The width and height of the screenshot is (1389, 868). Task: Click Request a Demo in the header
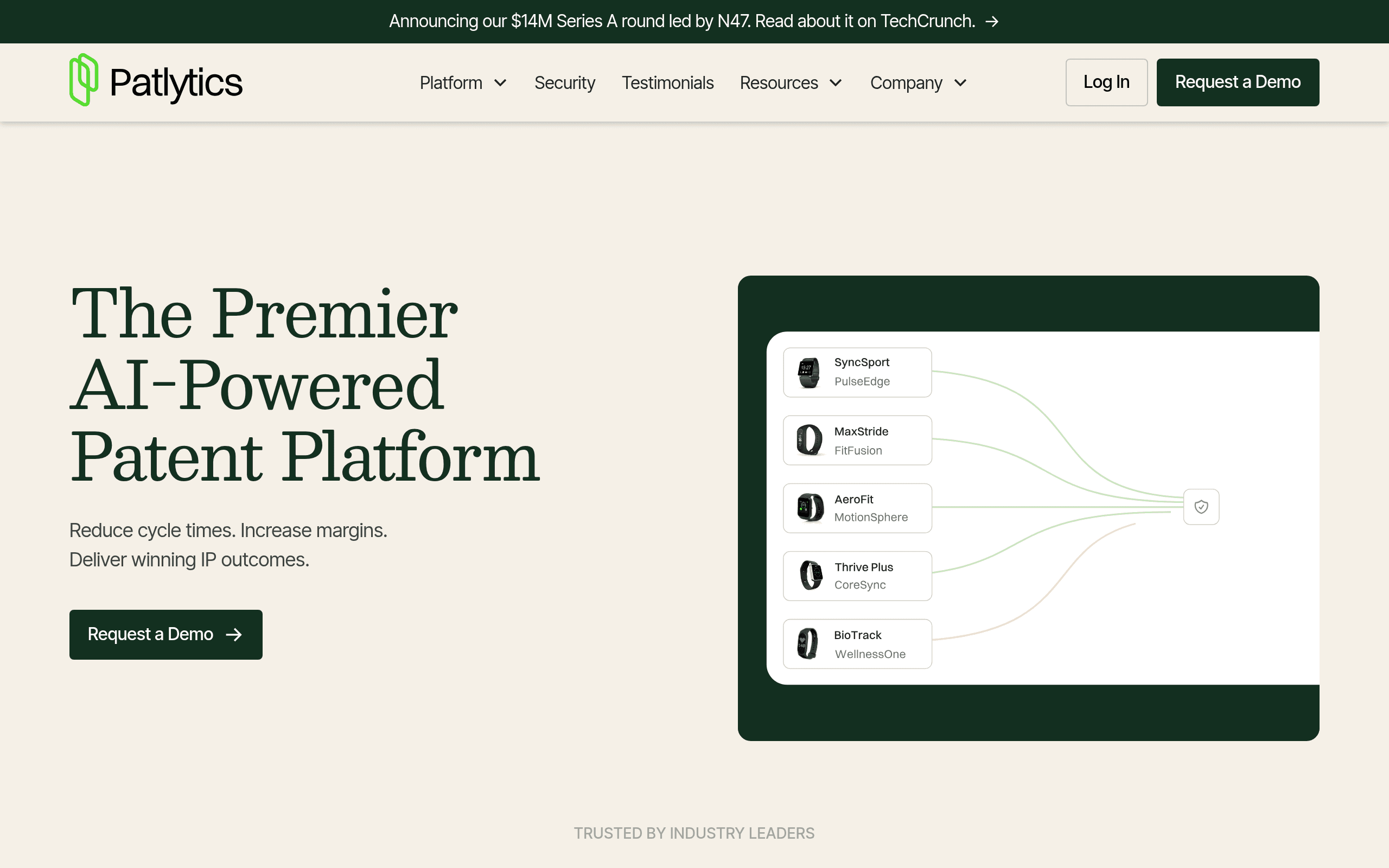click(1238, 82)
